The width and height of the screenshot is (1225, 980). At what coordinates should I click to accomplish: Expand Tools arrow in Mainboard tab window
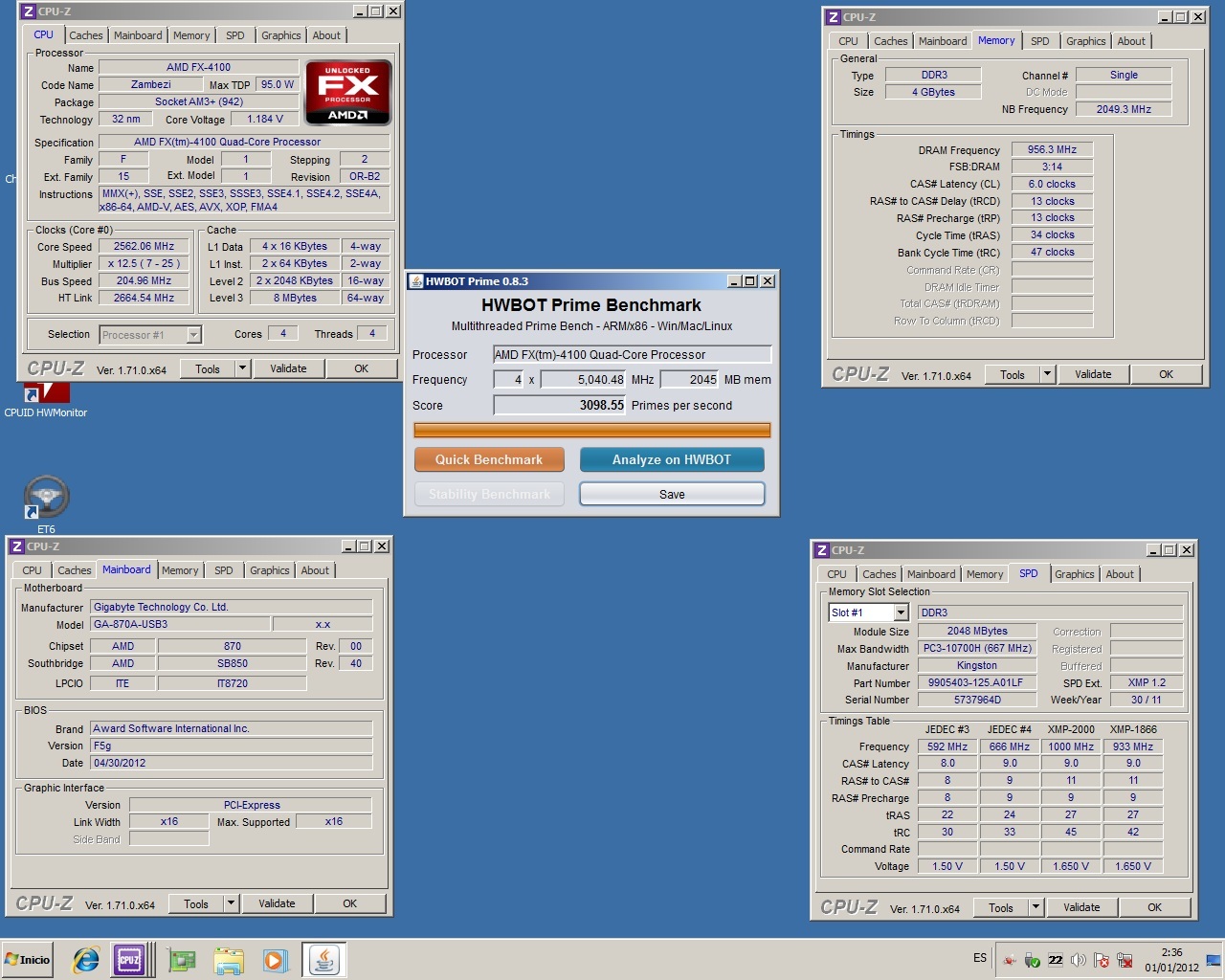tap(231, 903)
